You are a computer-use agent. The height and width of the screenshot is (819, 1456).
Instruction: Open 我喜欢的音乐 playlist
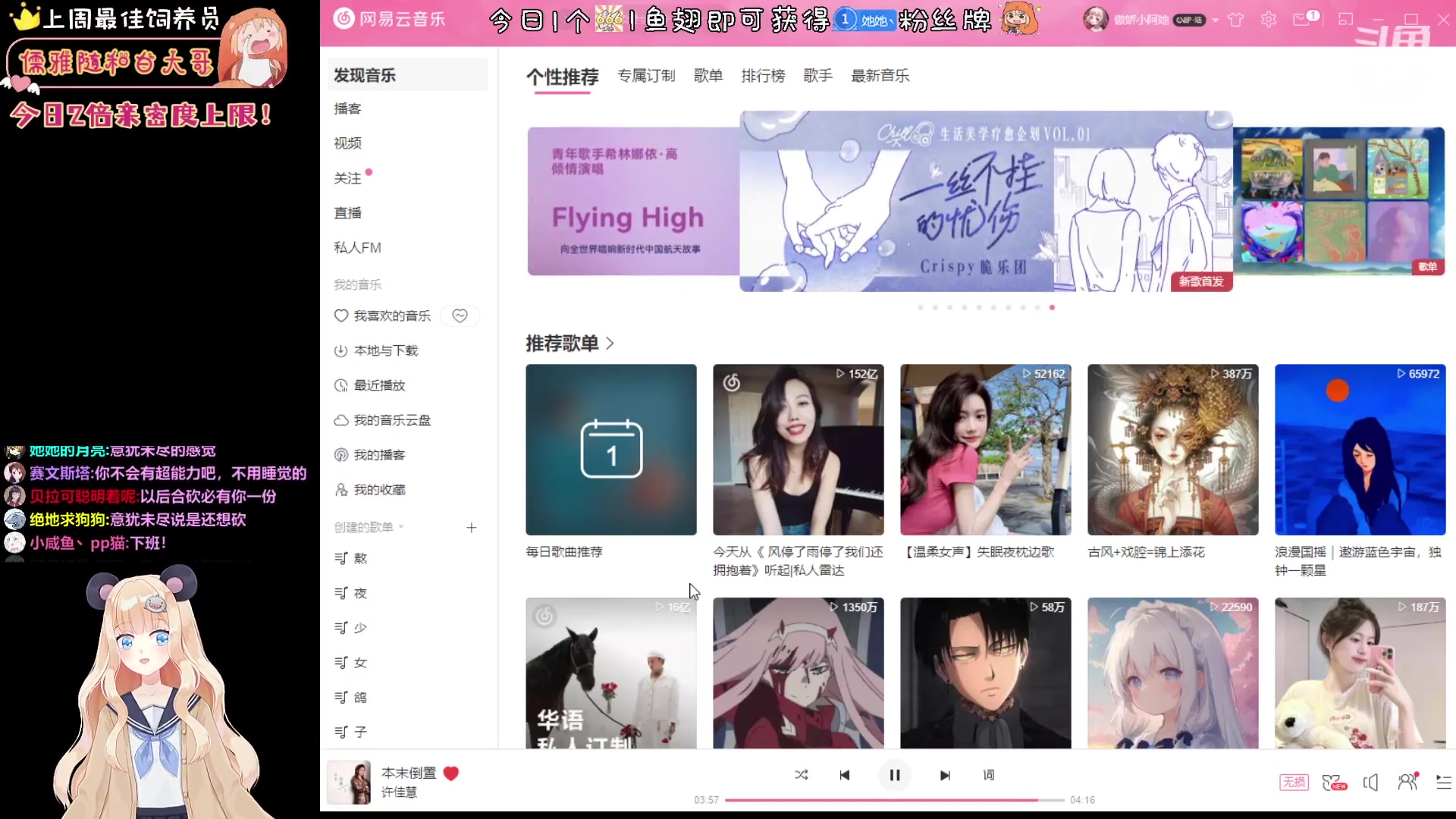click(x=383, y=315)
